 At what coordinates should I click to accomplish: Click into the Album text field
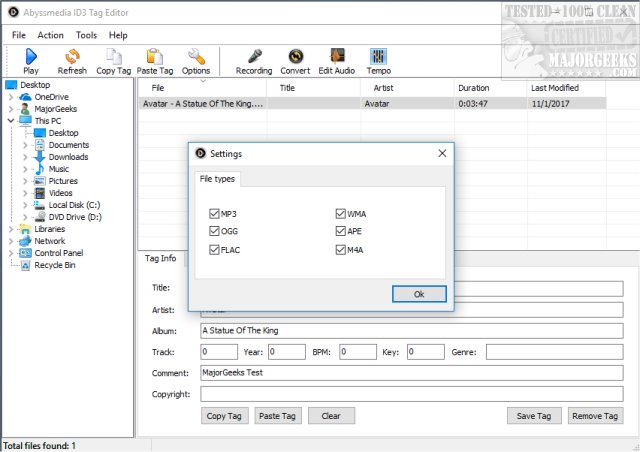pos(411,331)
